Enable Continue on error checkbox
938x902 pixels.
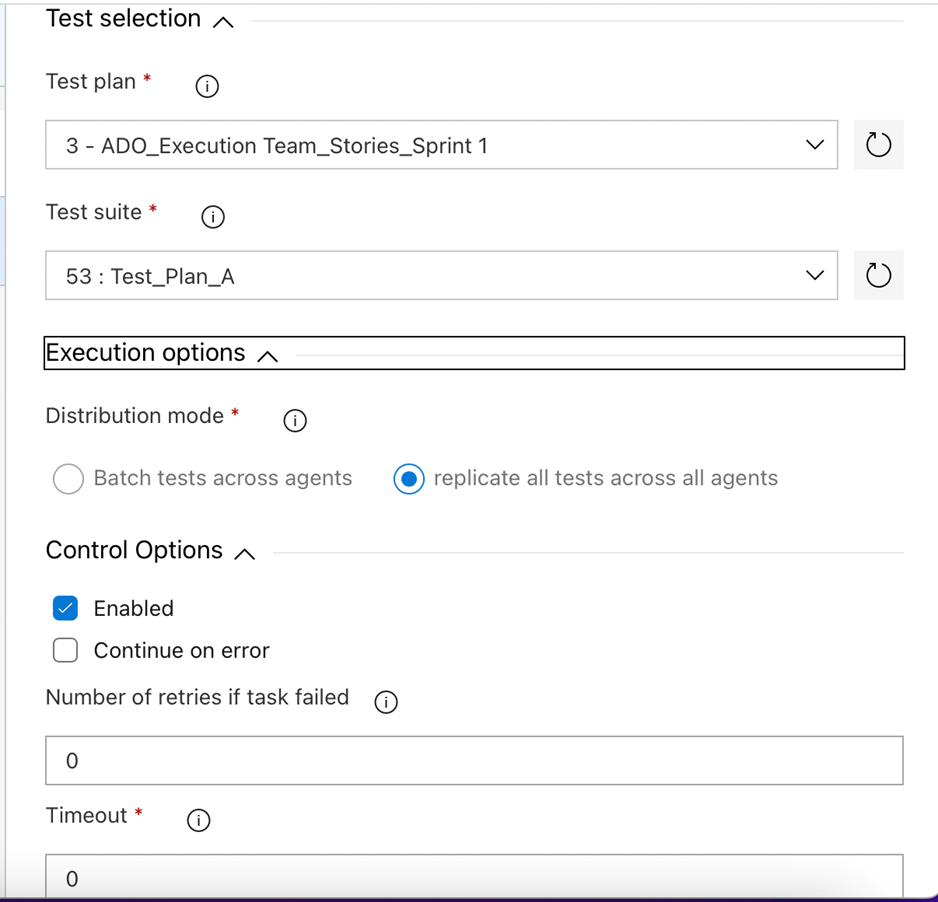[x=65, y=650]
